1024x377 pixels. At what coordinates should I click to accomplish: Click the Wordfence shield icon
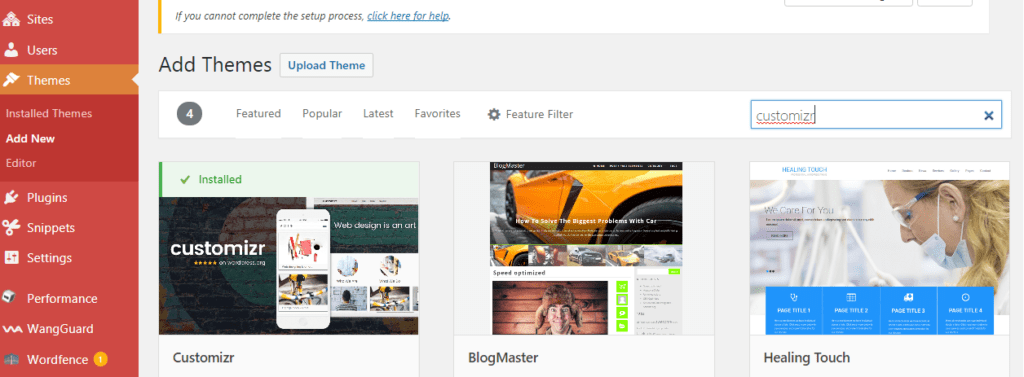[x=11, y=359]
